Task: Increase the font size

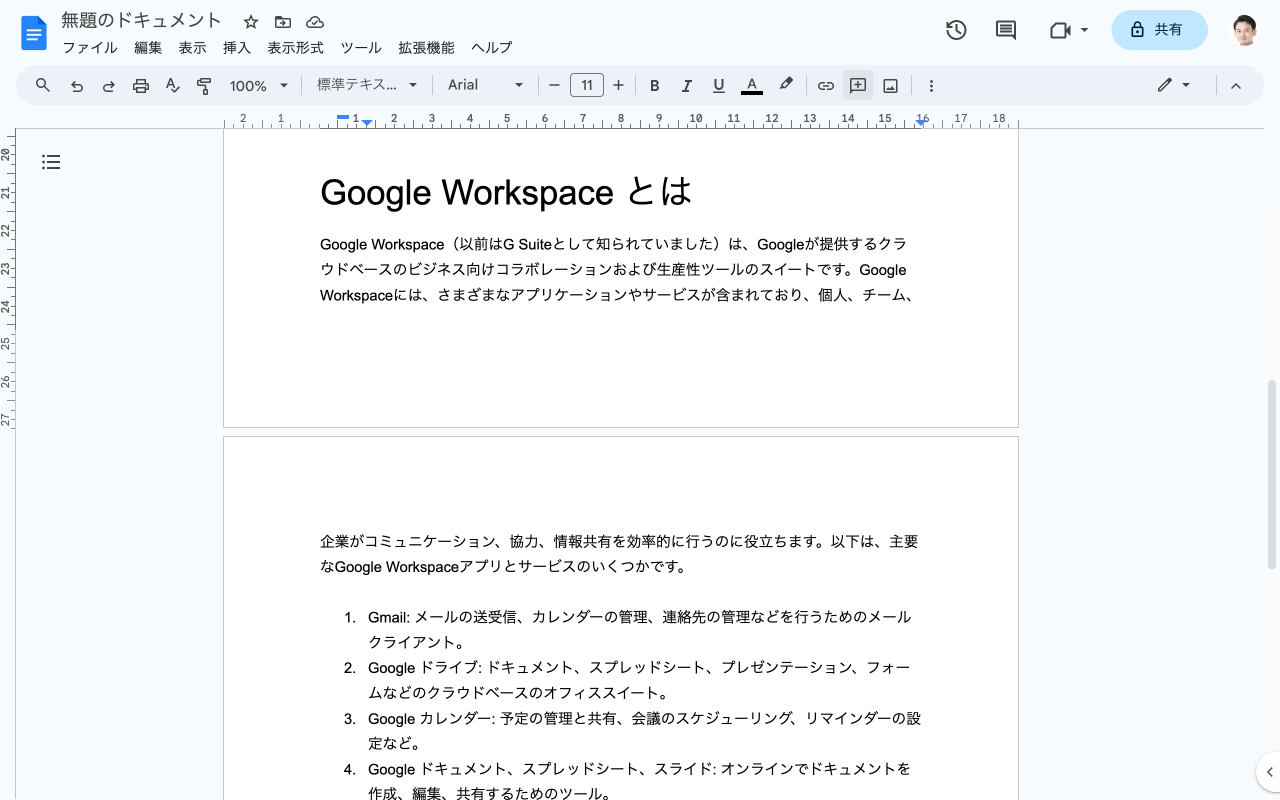Action: 618,86
